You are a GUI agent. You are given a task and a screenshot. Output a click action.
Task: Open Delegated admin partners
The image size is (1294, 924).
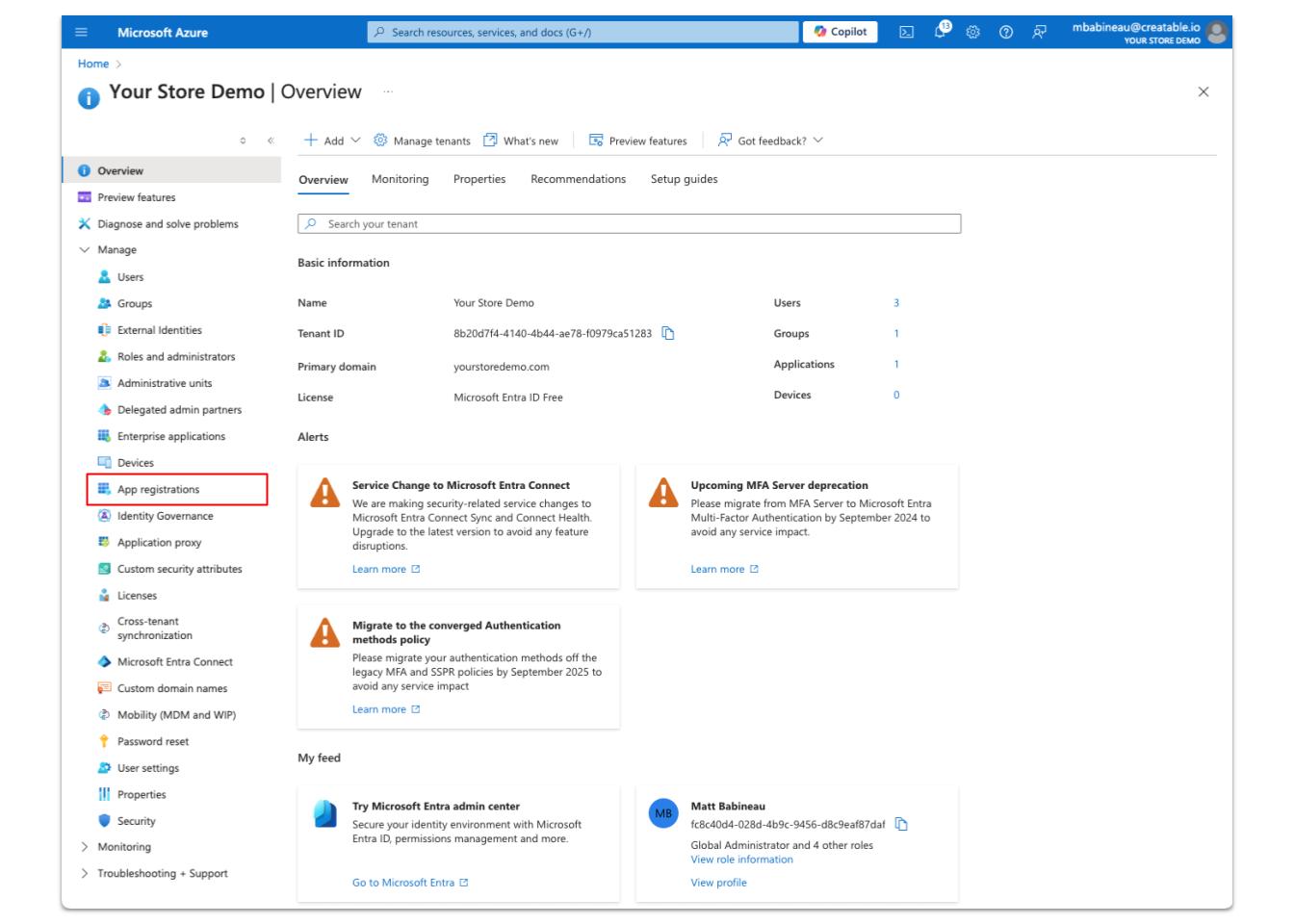179,410
